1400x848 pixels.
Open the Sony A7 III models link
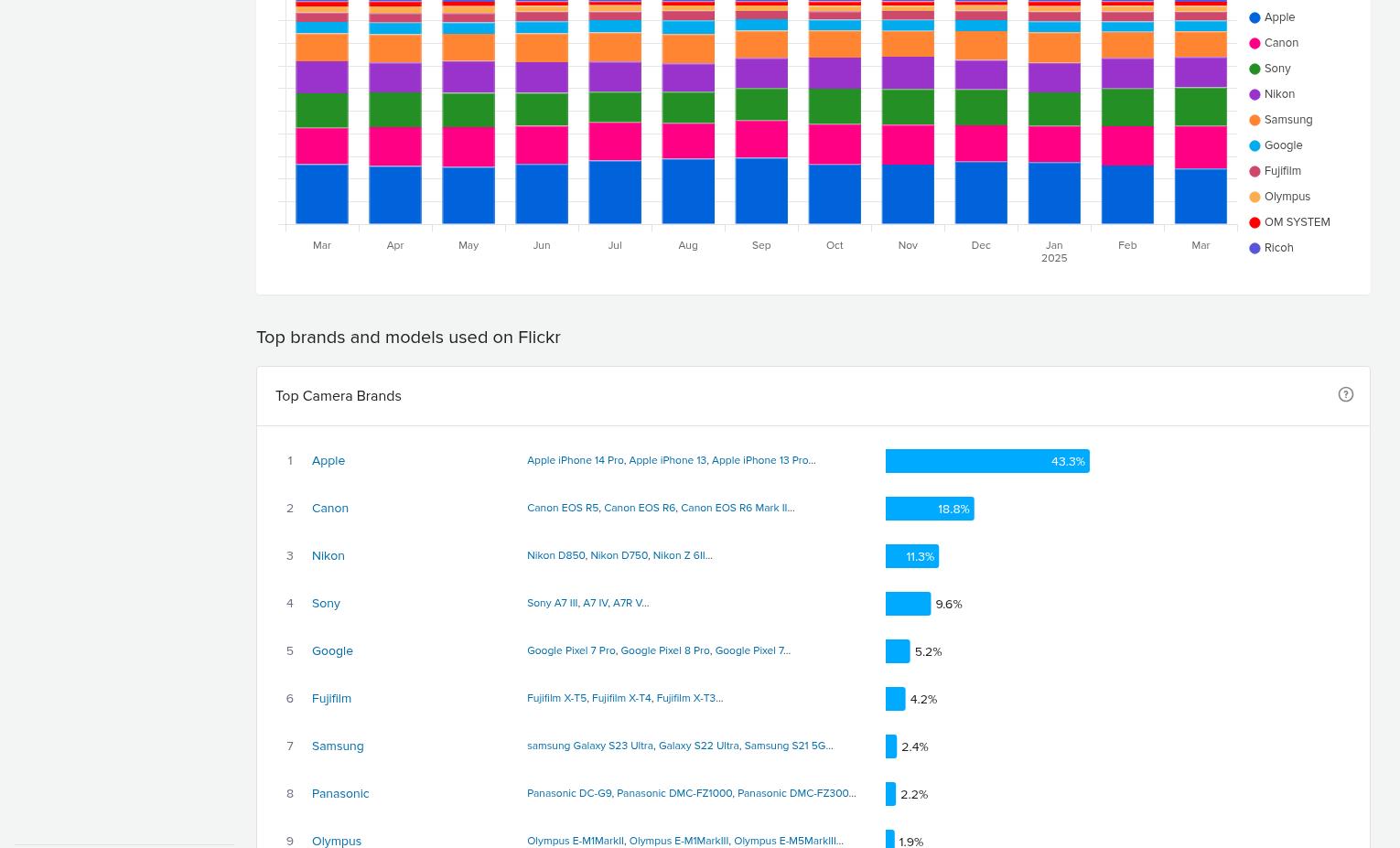[x=552, y=603]
